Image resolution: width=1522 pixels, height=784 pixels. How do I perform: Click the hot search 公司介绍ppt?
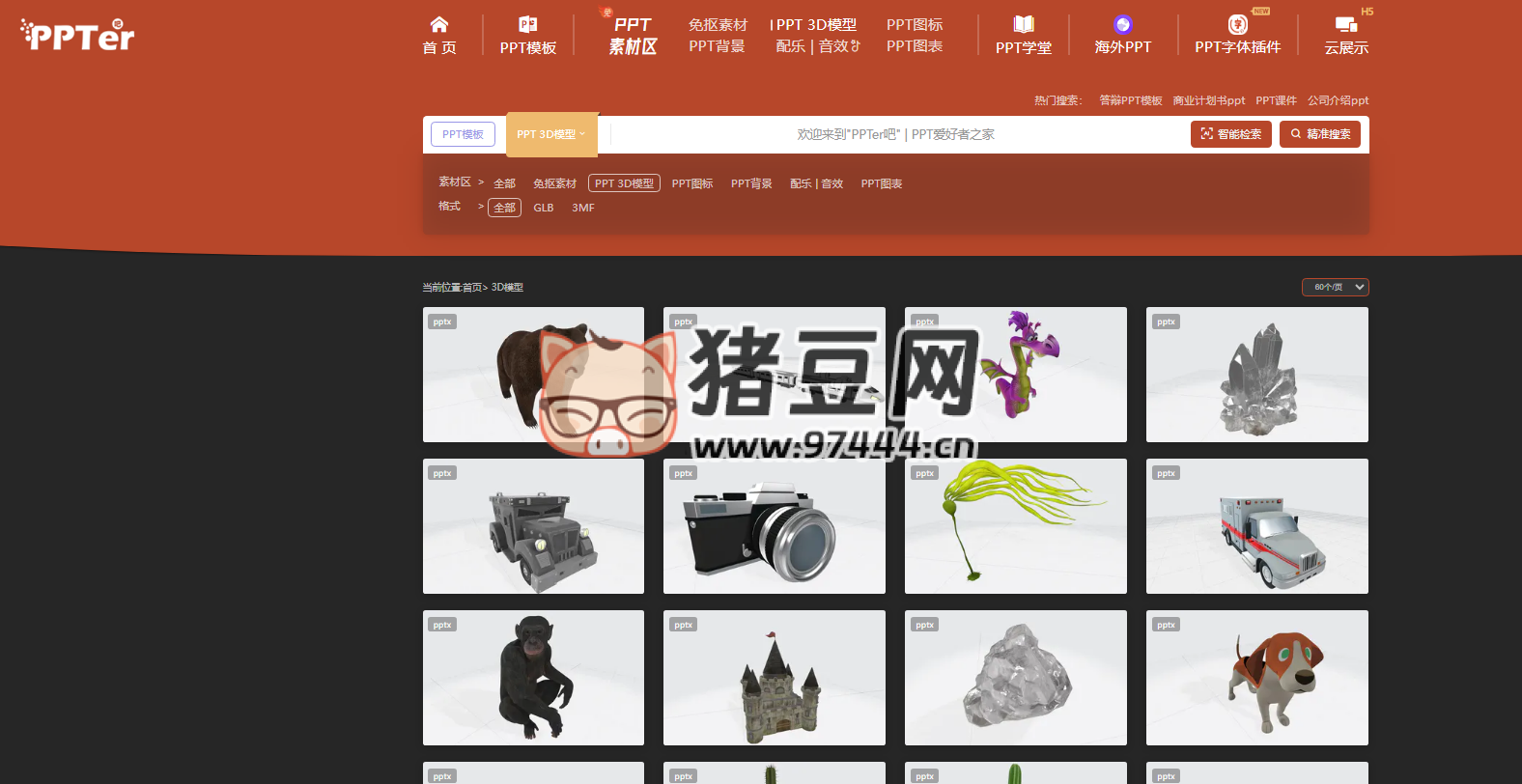pyautogui.click(x=1338, y=100)
